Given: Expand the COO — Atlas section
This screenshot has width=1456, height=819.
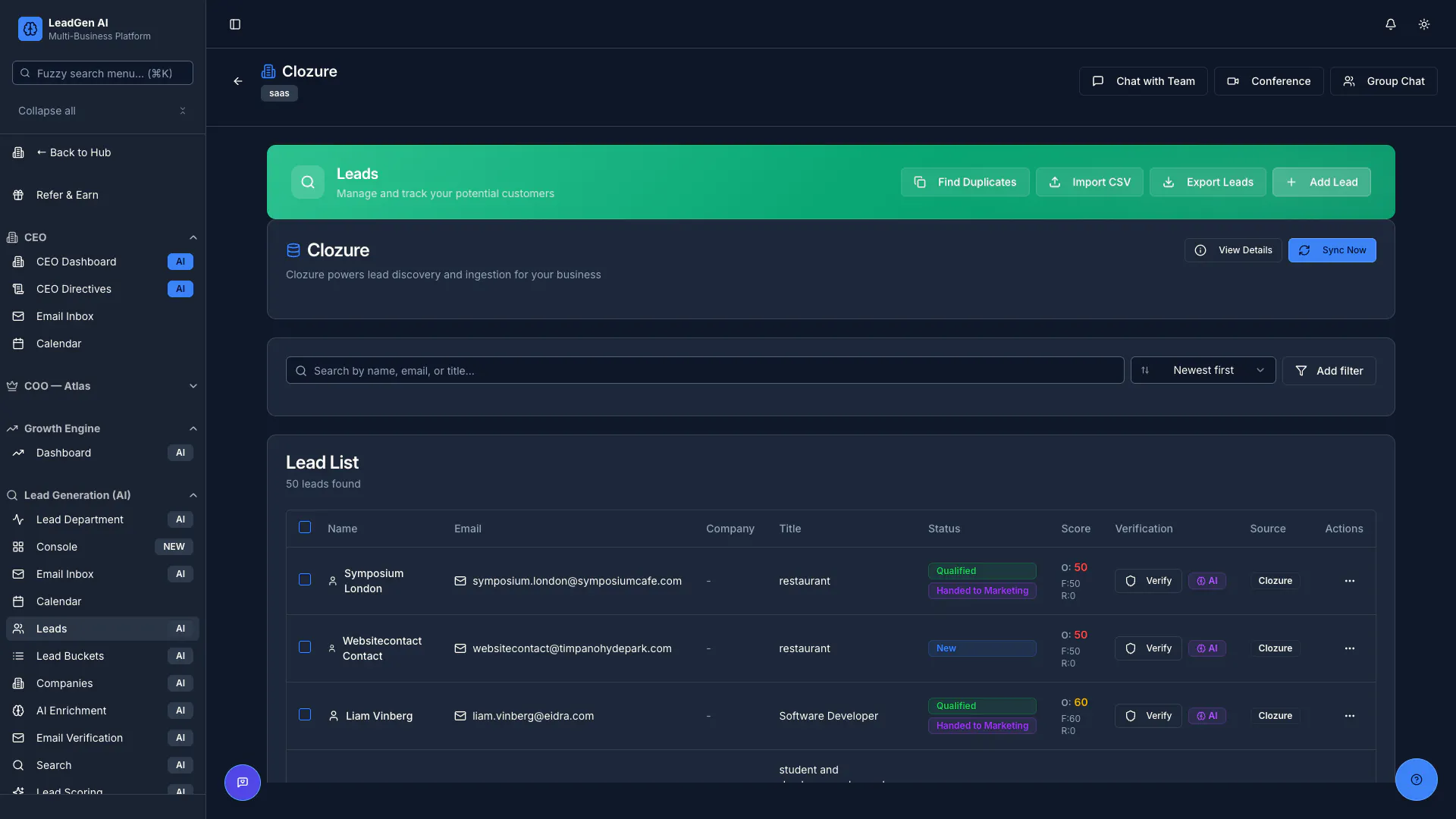Looking at the screenshot, I should pos(102,386).
